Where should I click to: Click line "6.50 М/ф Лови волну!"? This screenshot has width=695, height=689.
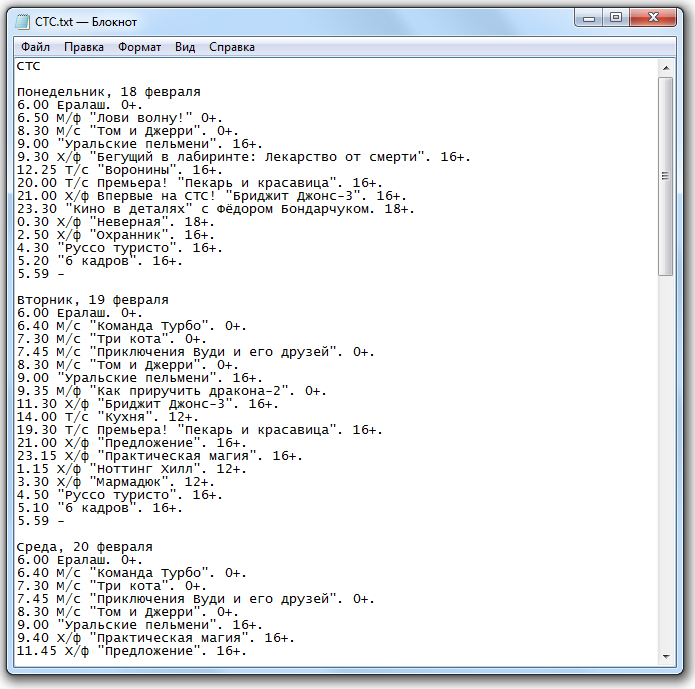tap(120, 118)
